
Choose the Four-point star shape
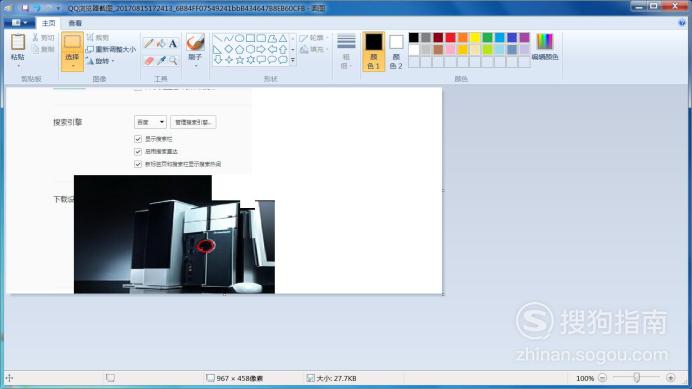[x=229, y=60]
